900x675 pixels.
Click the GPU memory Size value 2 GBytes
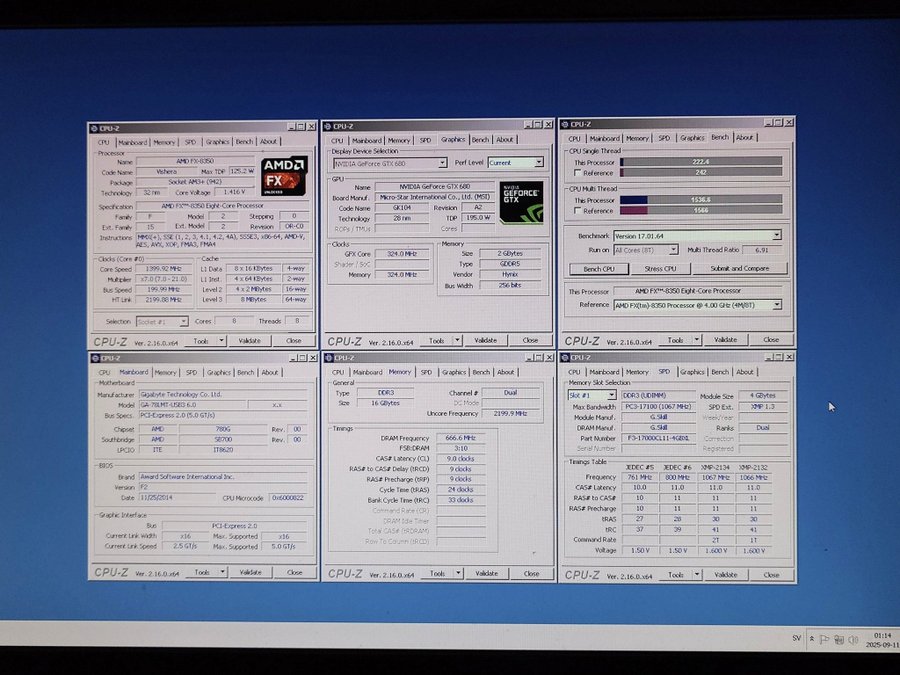510,253
